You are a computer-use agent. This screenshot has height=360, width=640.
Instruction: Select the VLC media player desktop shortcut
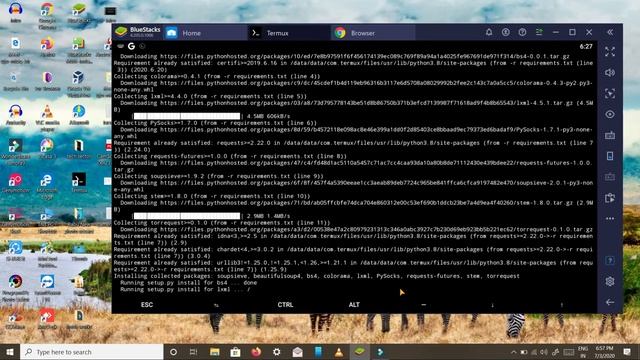(47, 118)
